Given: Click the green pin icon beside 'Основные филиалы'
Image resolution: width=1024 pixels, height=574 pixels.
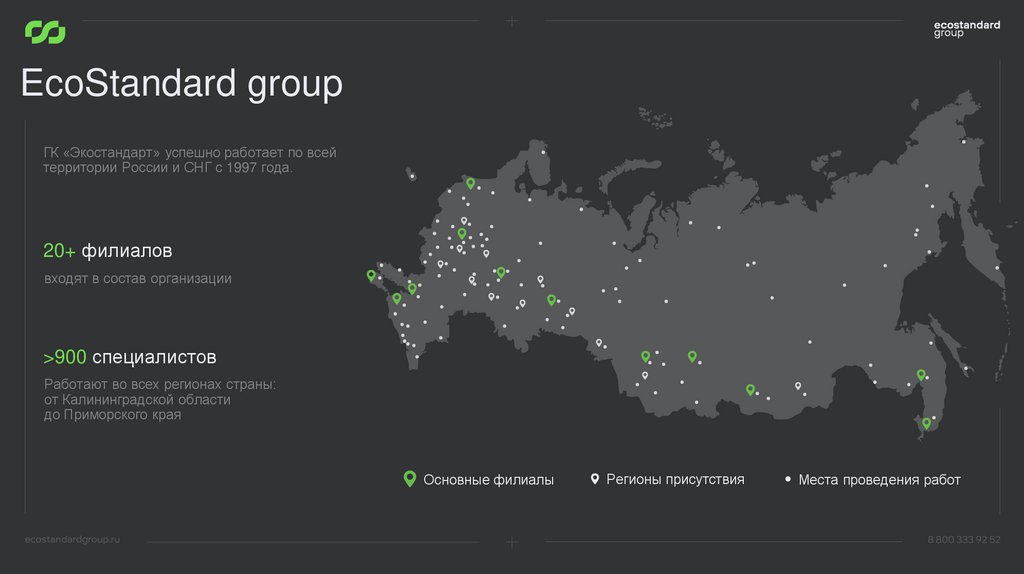Looking at the screenshot, I should tap(409, 479).
